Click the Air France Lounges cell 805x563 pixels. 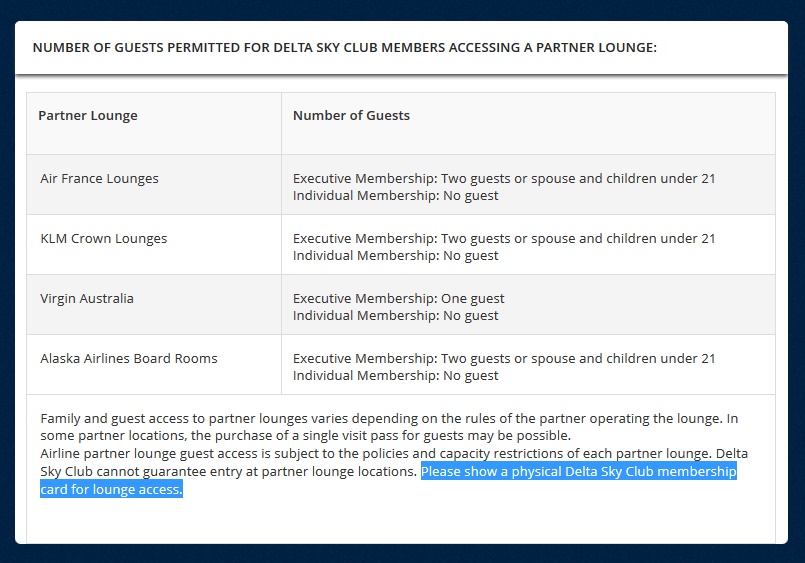(99, 179)
